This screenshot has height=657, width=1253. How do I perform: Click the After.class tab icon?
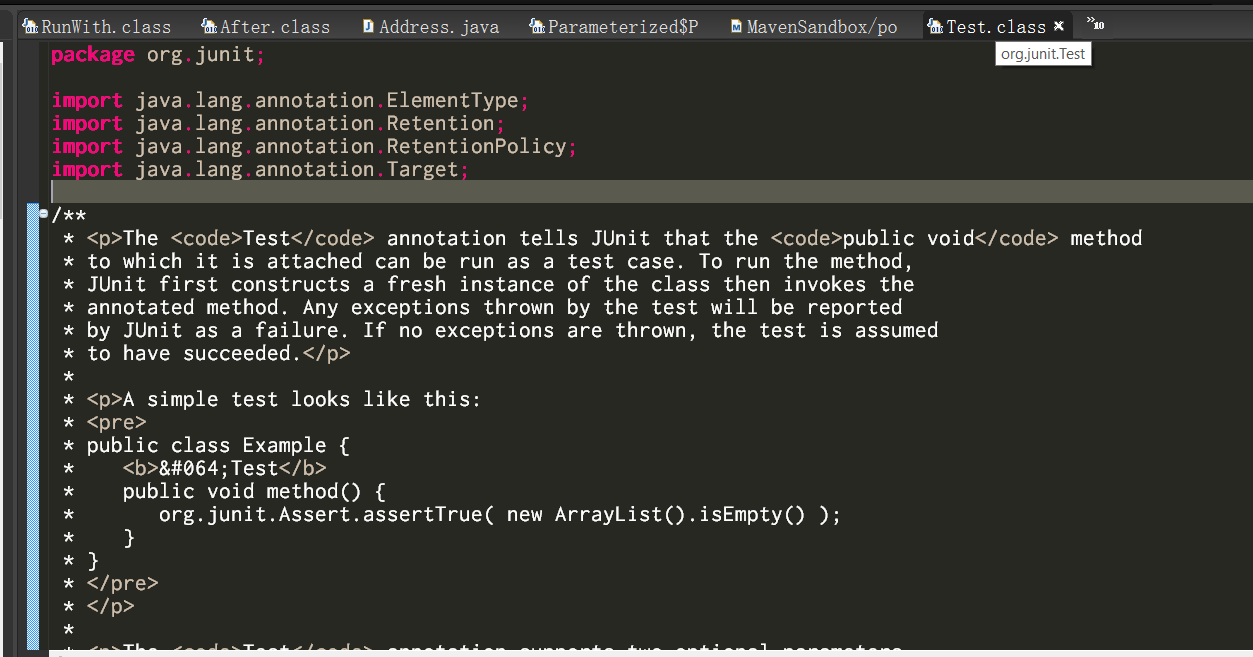[209, 26]
